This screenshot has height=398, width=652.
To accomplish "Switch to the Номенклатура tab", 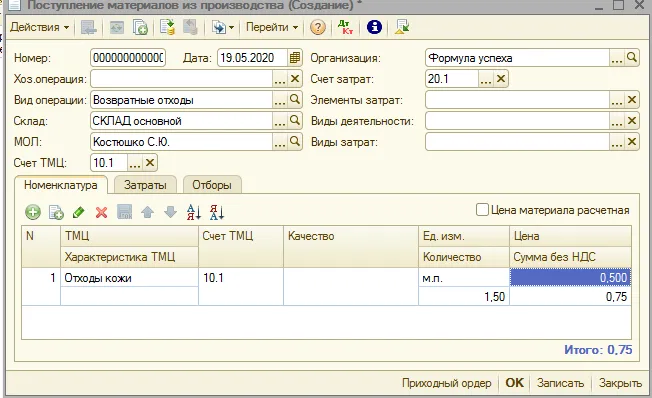I will (x=61, y=185).
